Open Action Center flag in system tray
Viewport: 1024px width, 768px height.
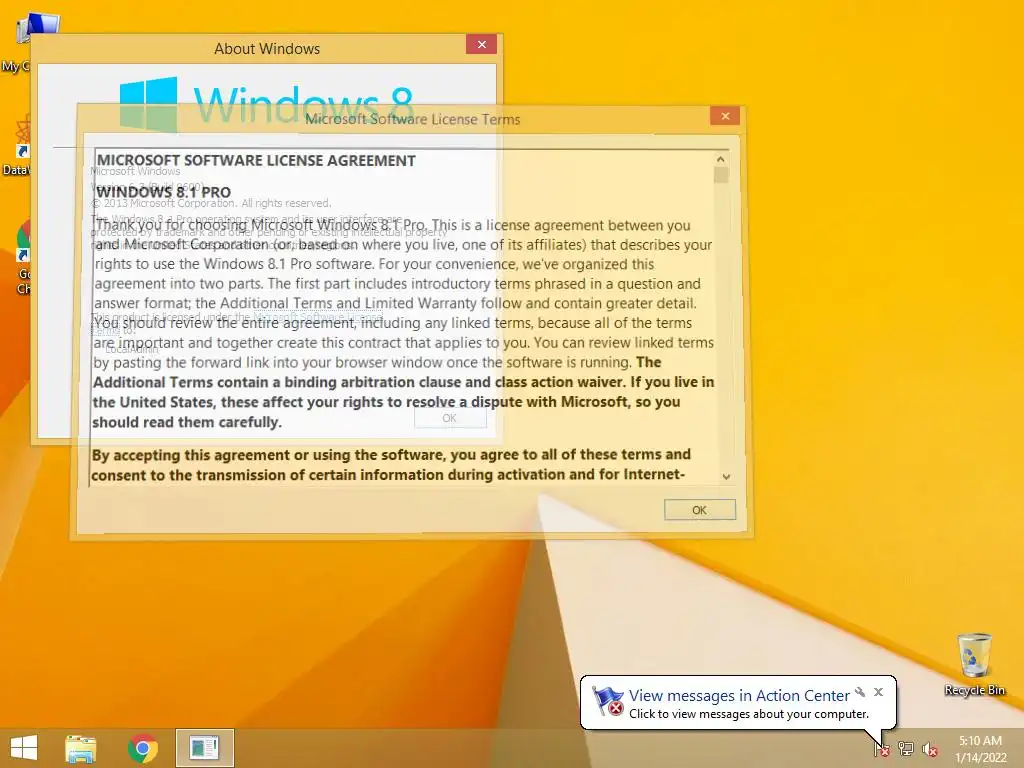pyautogui.click(x=881, y=749)
